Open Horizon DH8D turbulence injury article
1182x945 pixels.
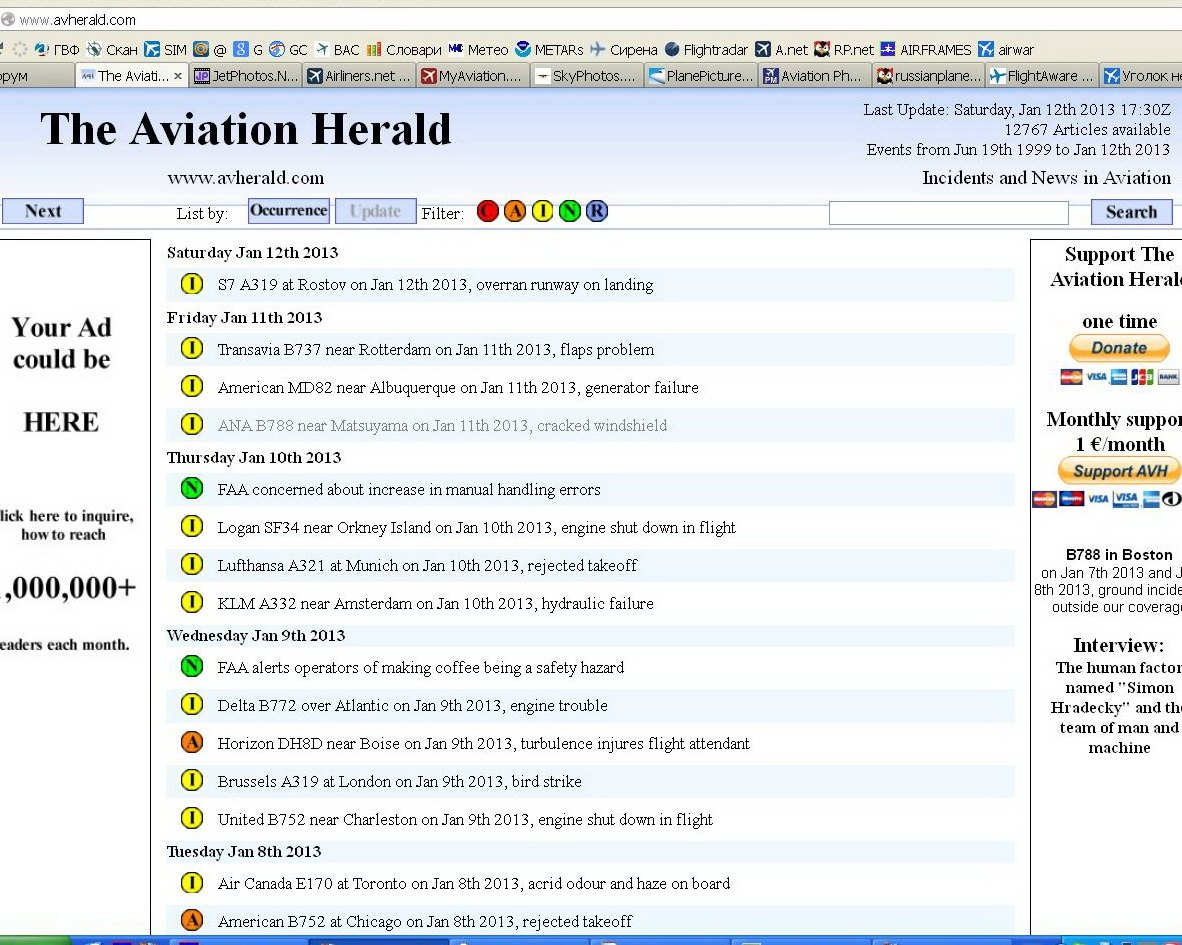coord(484,743)
